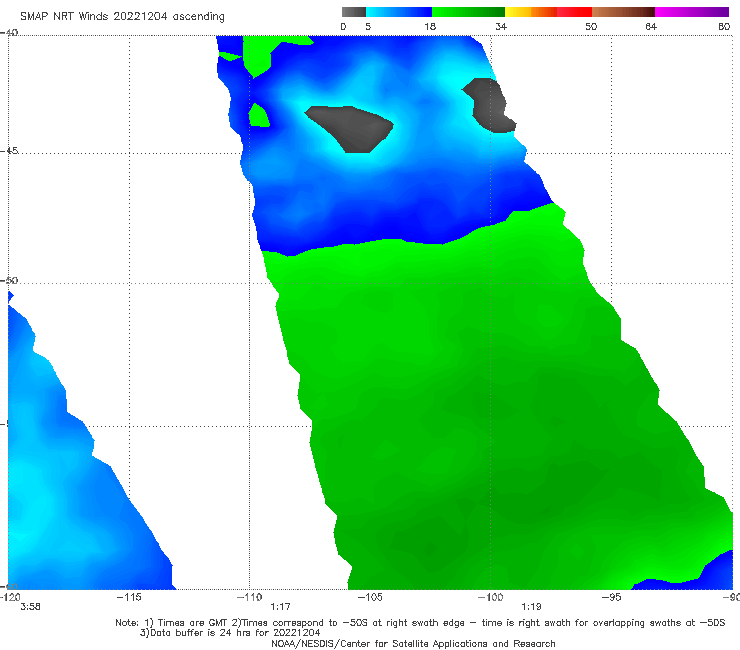Click the color bar label '34'
The image size is (740, 650).
[x=501, y=26]
